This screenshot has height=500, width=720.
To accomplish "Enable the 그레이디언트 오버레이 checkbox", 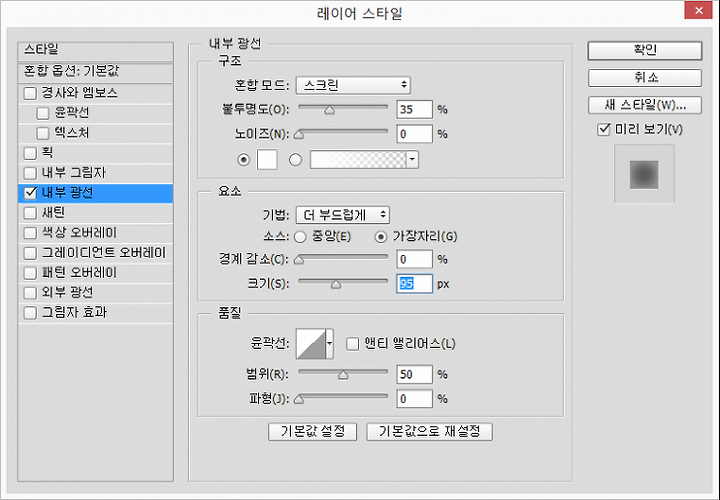I will [x=30, y=253].
